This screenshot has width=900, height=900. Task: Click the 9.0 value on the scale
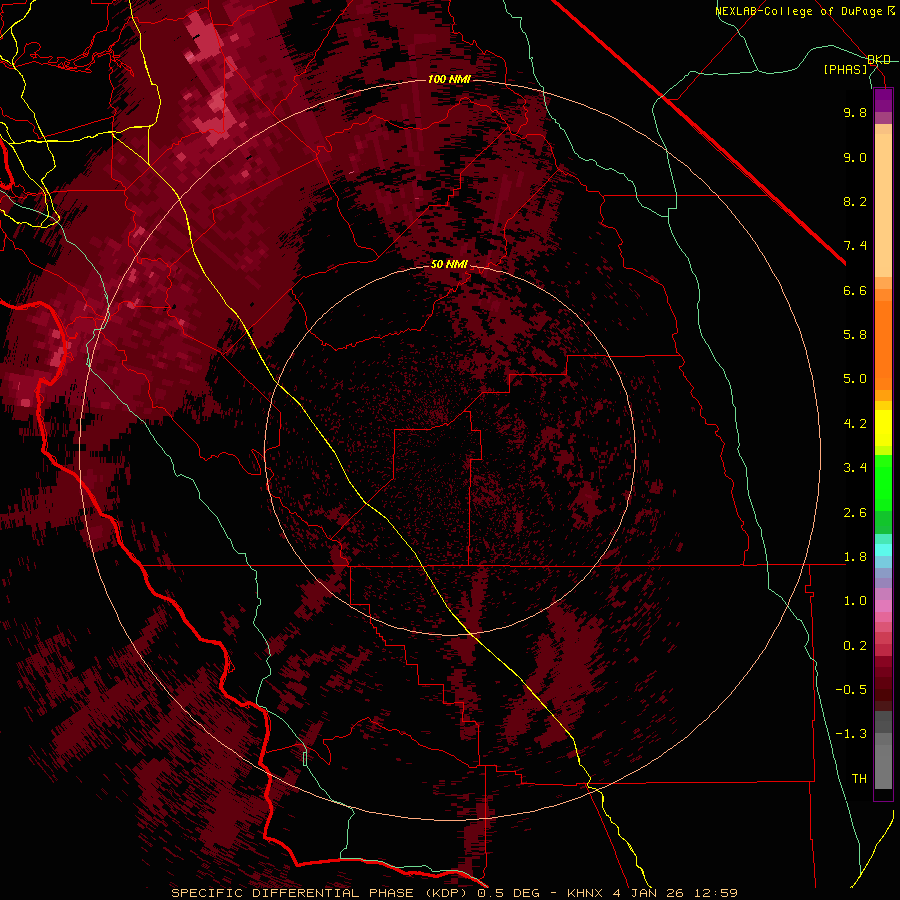pyautogui.click(x=855, y=157)
